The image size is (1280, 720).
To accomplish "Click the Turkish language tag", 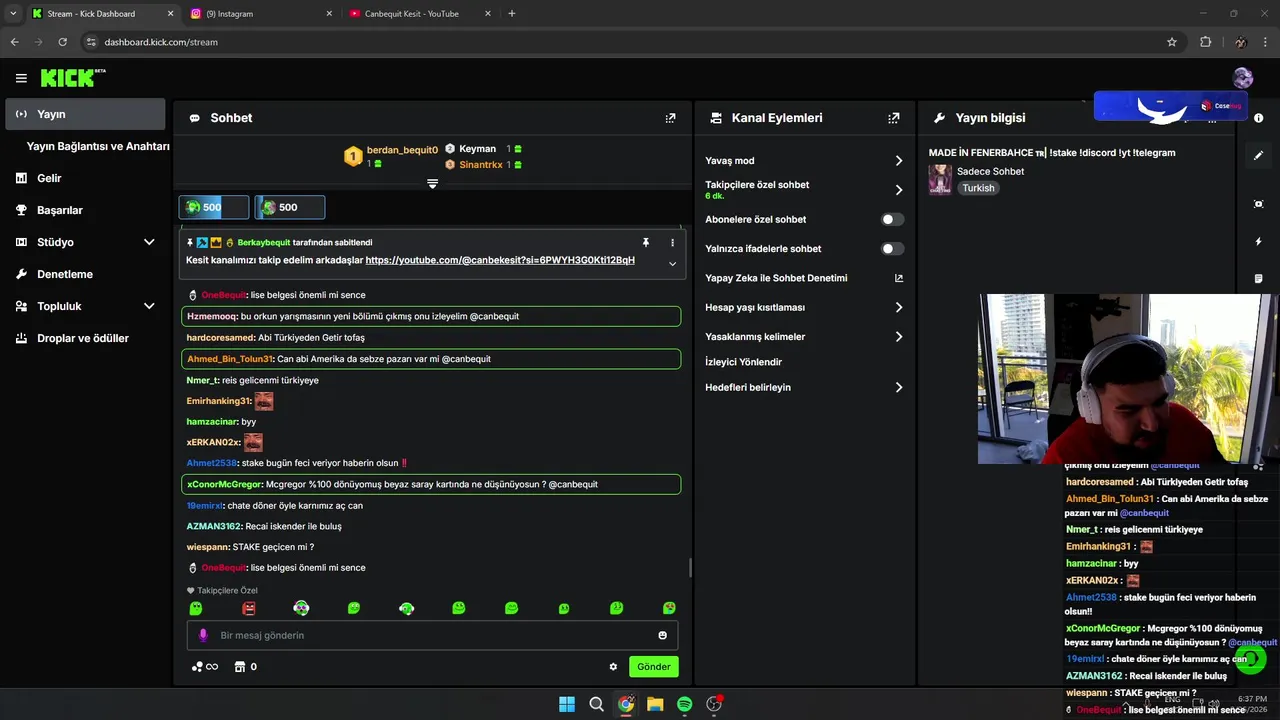I will pyautogui.click(x=978, y=188).
